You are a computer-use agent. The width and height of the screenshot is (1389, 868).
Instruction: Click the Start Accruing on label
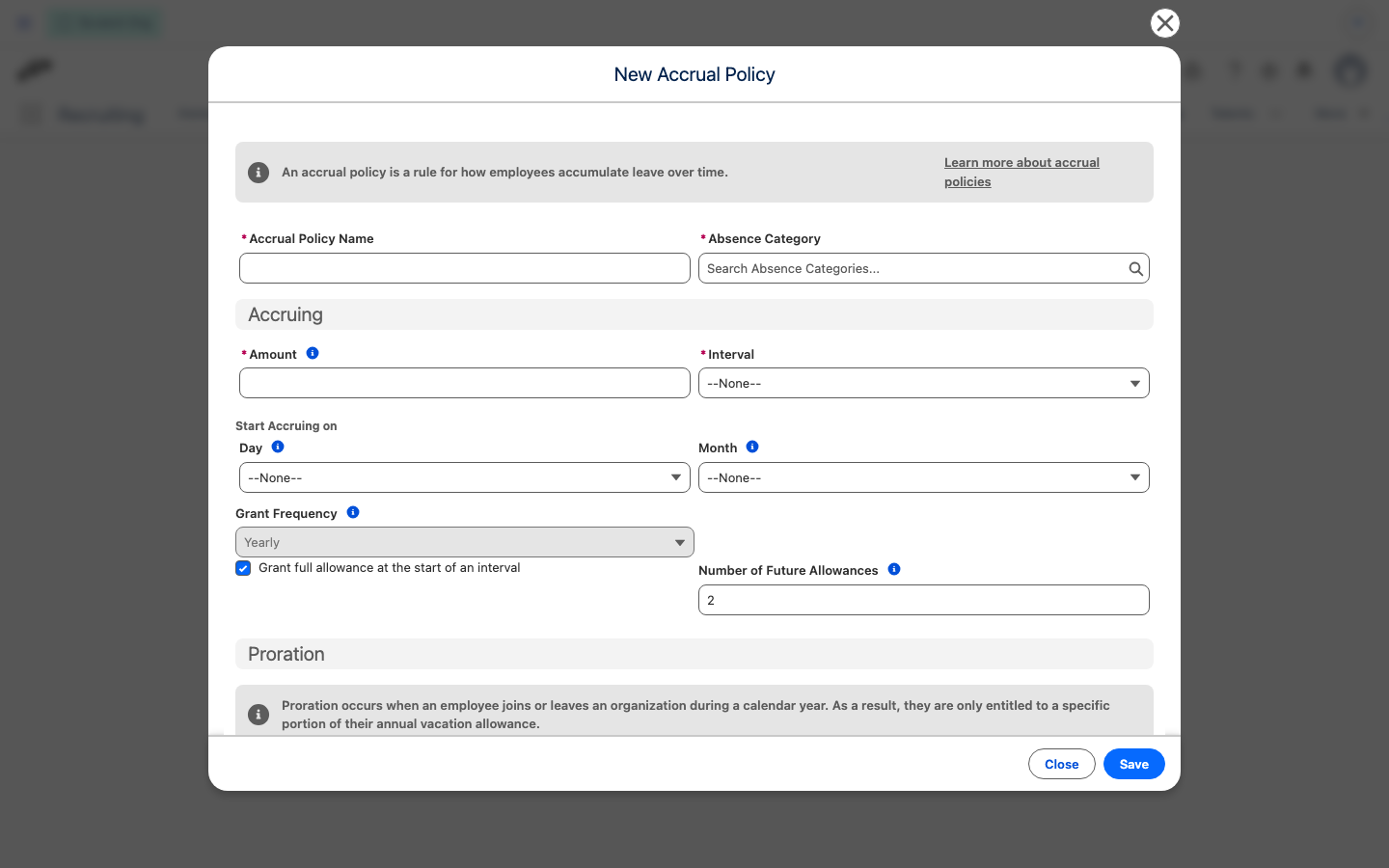(x=286, y=425)
